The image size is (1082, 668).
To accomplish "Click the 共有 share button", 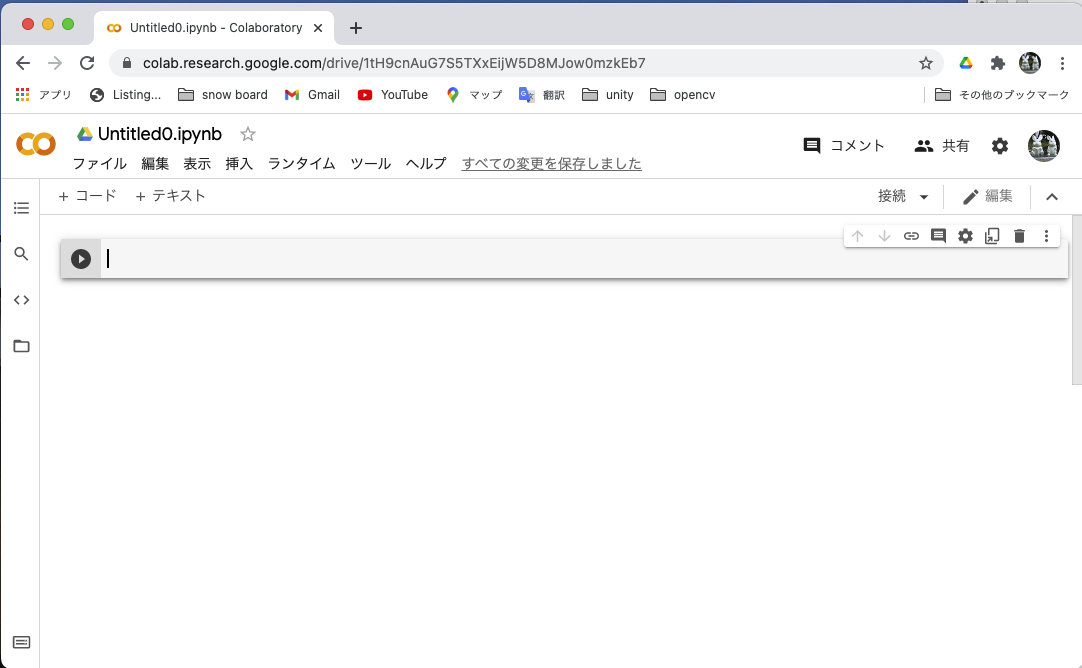I will pyautogui.click(x=942, y=146).
